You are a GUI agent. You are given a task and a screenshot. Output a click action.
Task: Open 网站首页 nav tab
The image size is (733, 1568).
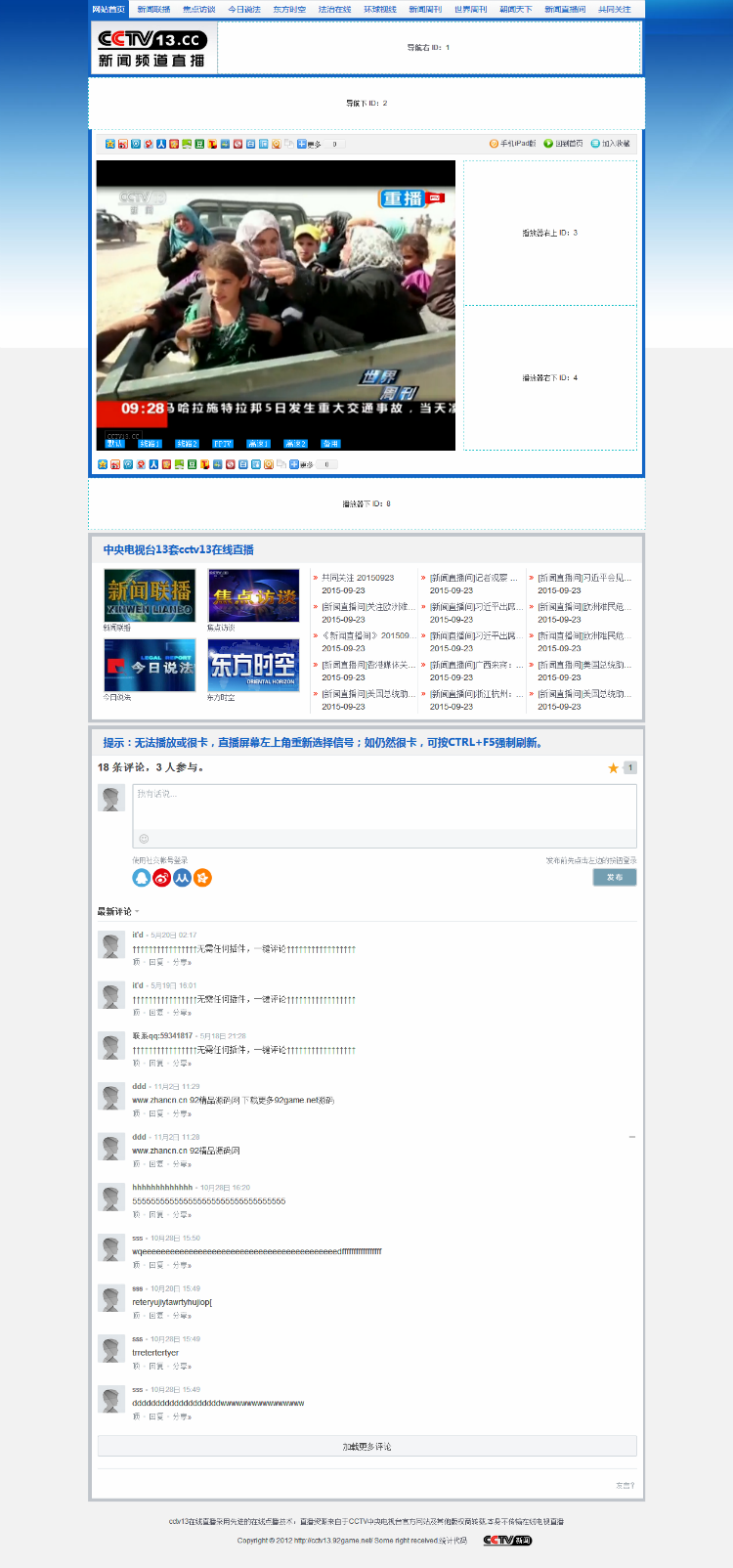[x=108, y=9]
